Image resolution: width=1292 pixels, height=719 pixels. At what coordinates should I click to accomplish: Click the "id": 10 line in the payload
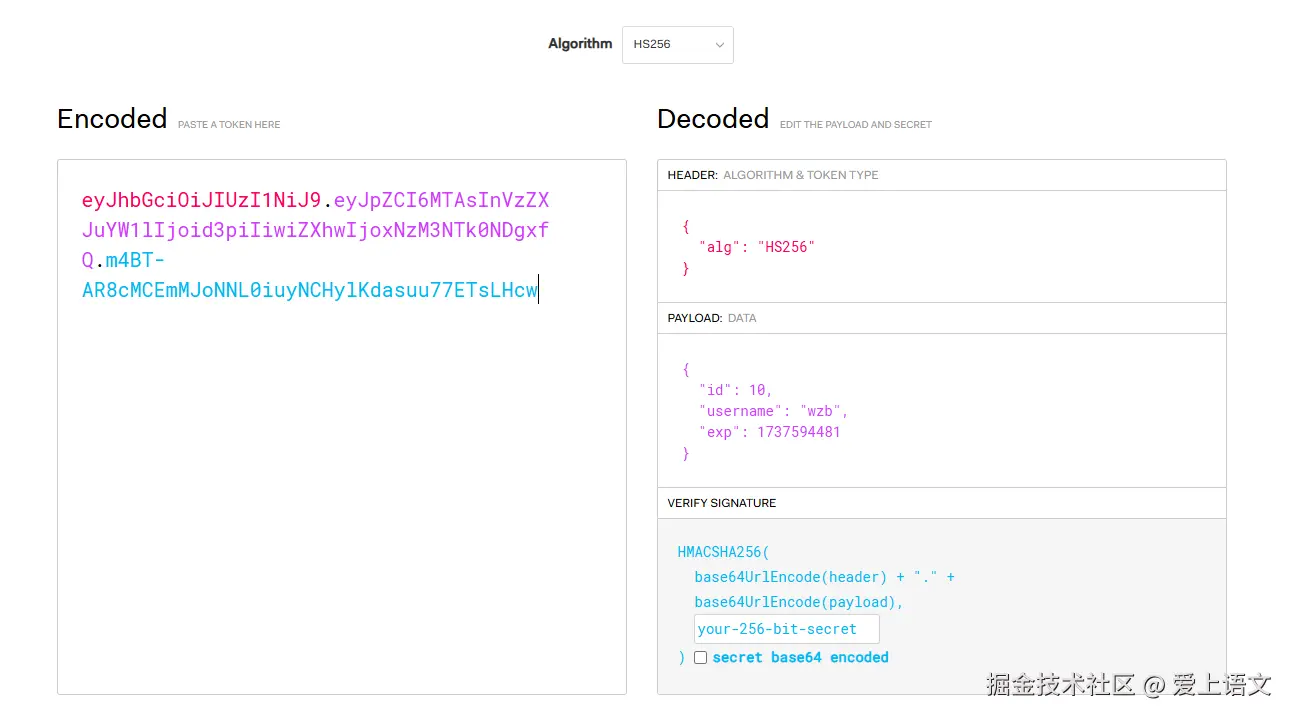(x=735, y=390)
